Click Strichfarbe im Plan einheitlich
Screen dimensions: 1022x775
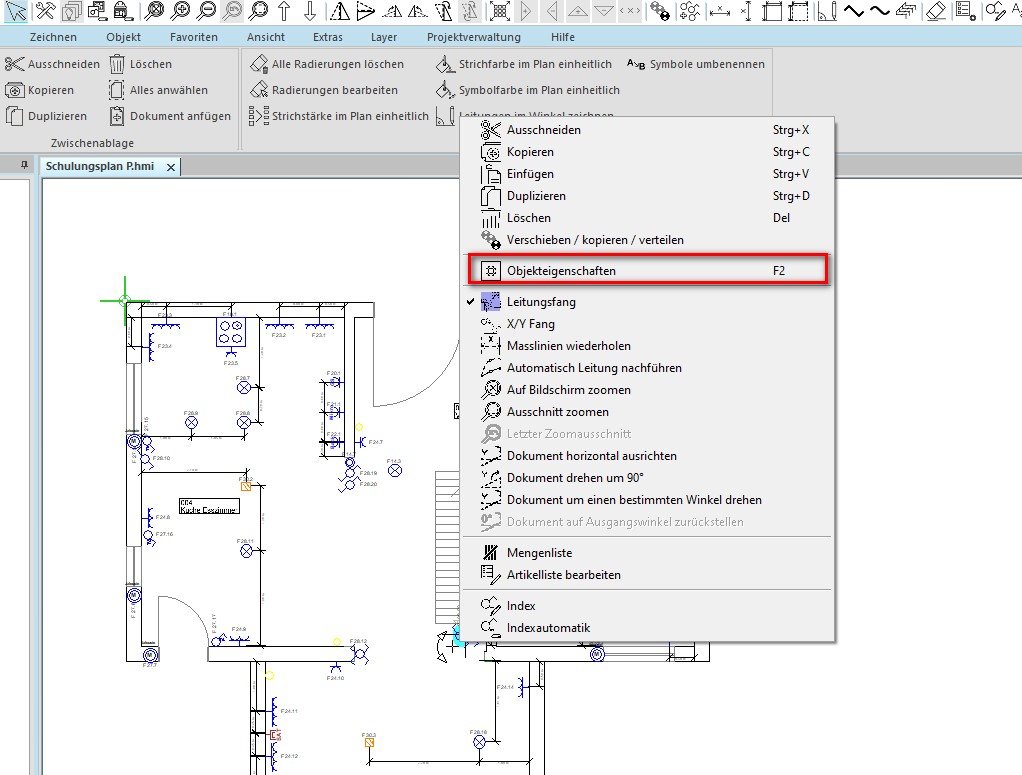click(x=534, y=64)
